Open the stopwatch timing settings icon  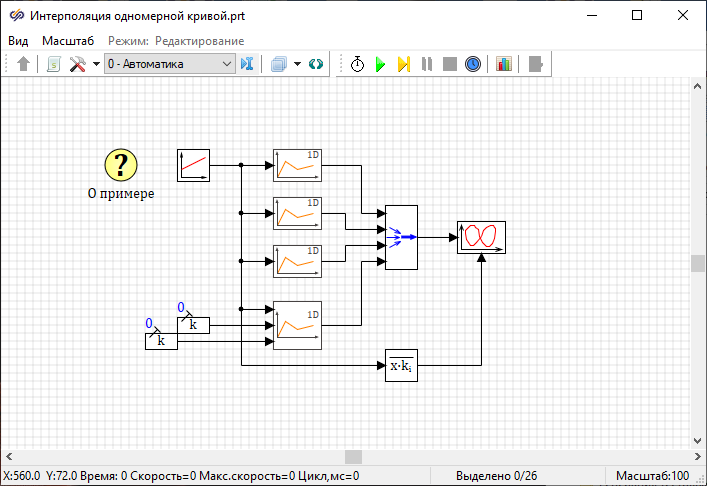357,64
